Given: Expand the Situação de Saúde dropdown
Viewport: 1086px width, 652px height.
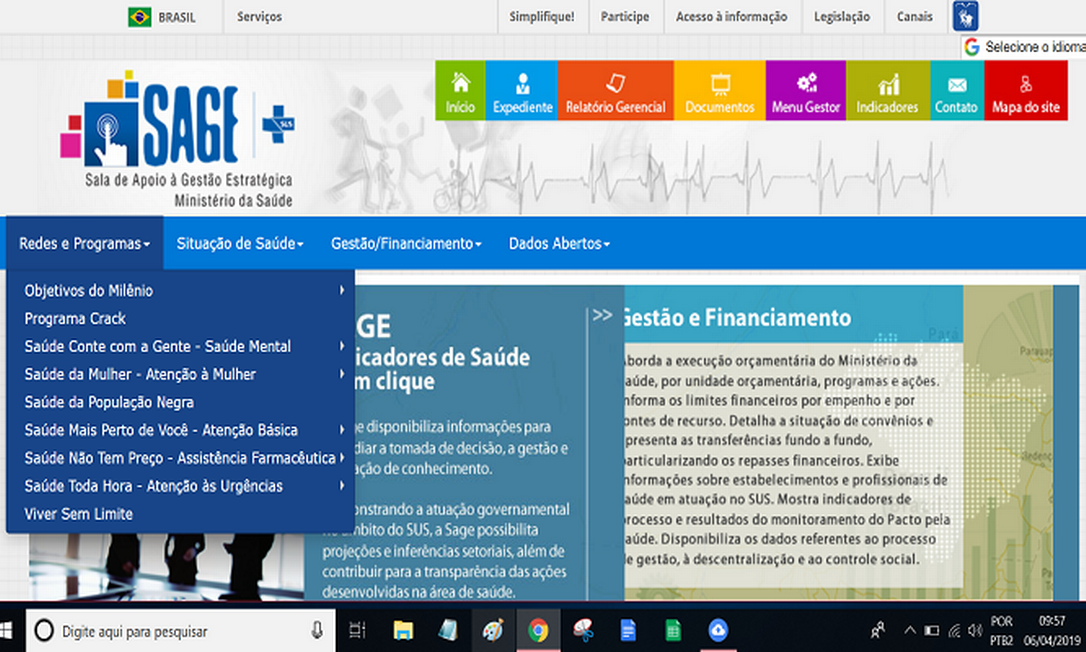Looking at the screenshot, I should 240,243.
